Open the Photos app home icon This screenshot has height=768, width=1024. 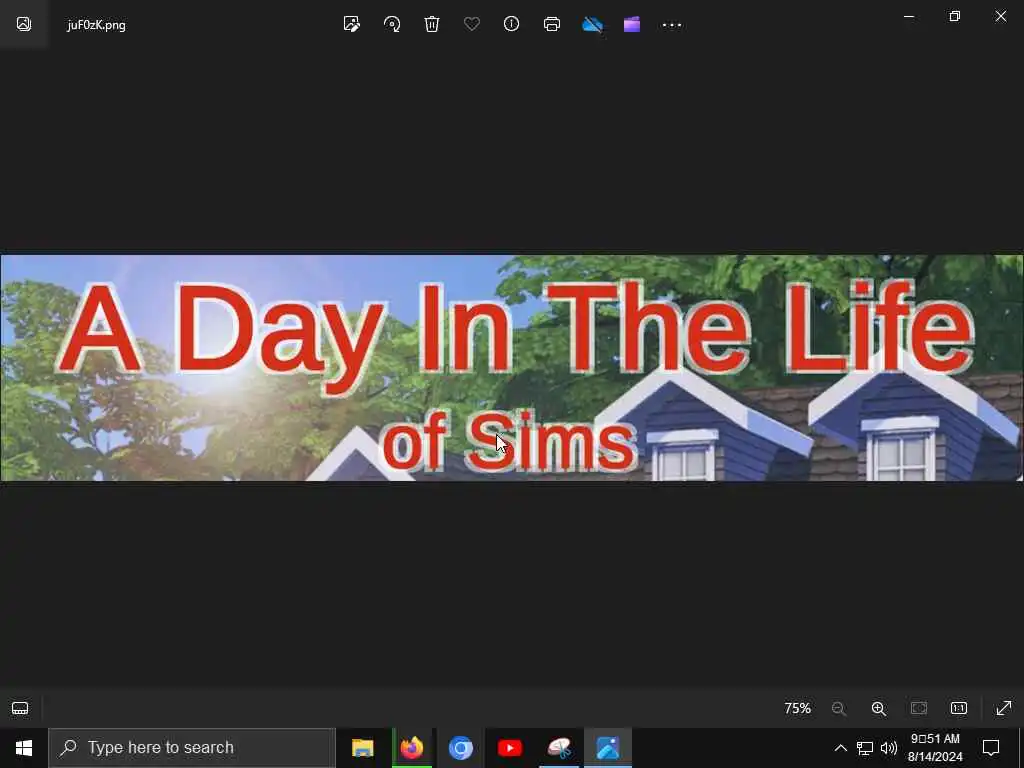pos(24,24)
